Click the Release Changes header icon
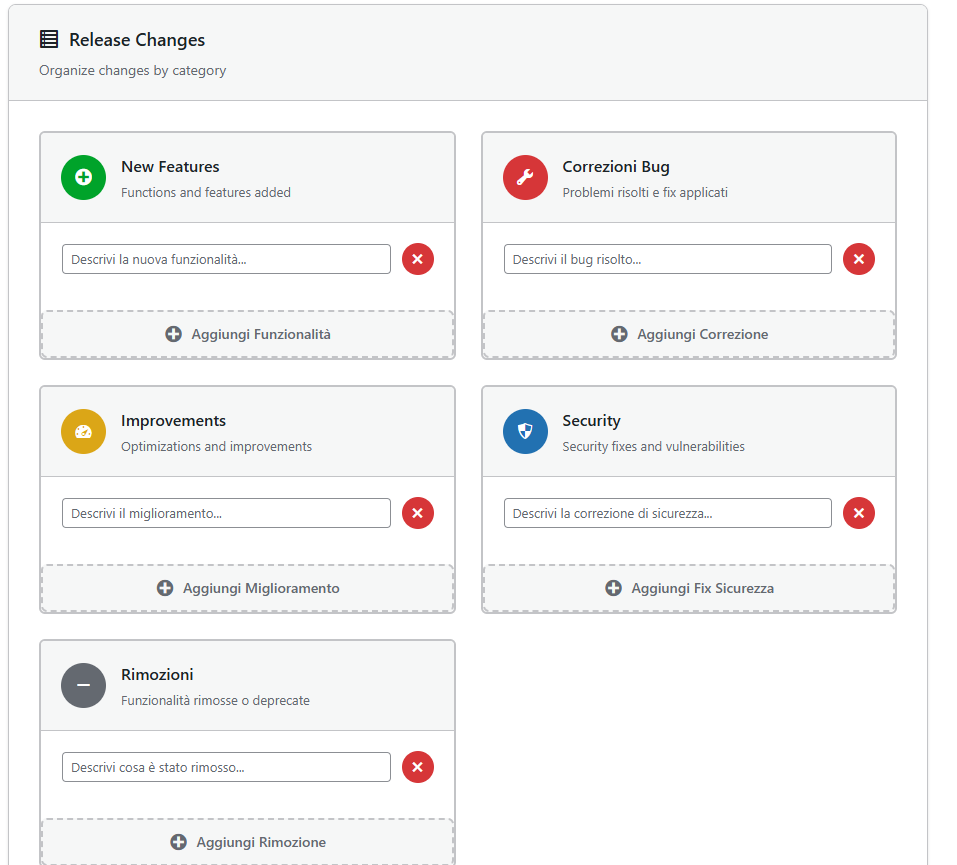The height and width of the screenshot is (865, 957). [49, 39]
